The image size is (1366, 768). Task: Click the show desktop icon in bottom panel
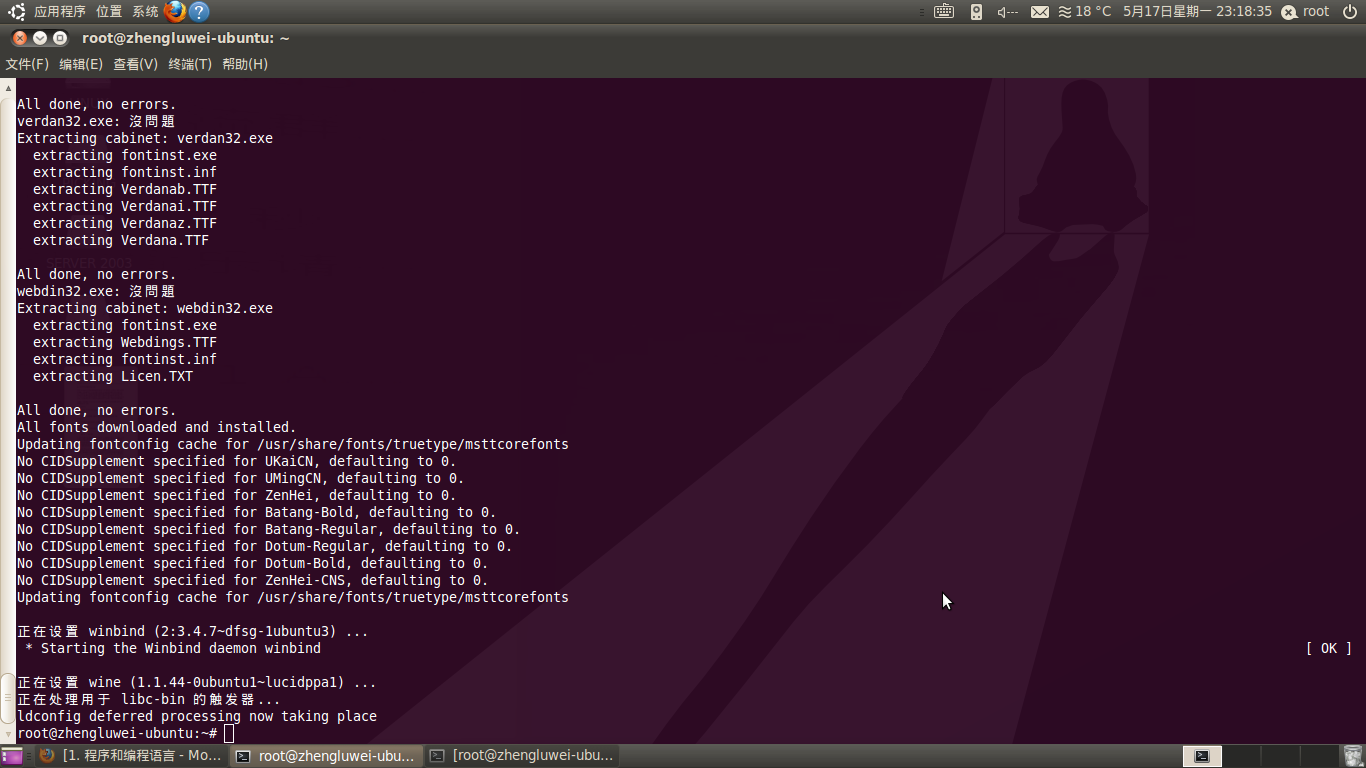coord(12,756)
